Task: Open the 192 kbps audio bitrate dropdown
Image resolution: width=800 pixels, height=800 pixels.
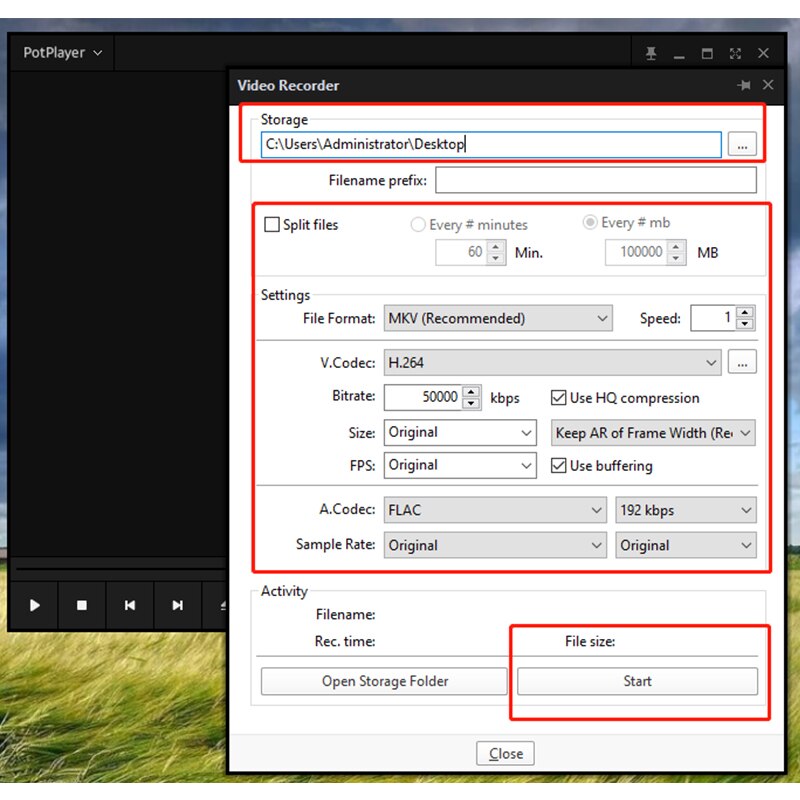Action: [x=686, y=510]
